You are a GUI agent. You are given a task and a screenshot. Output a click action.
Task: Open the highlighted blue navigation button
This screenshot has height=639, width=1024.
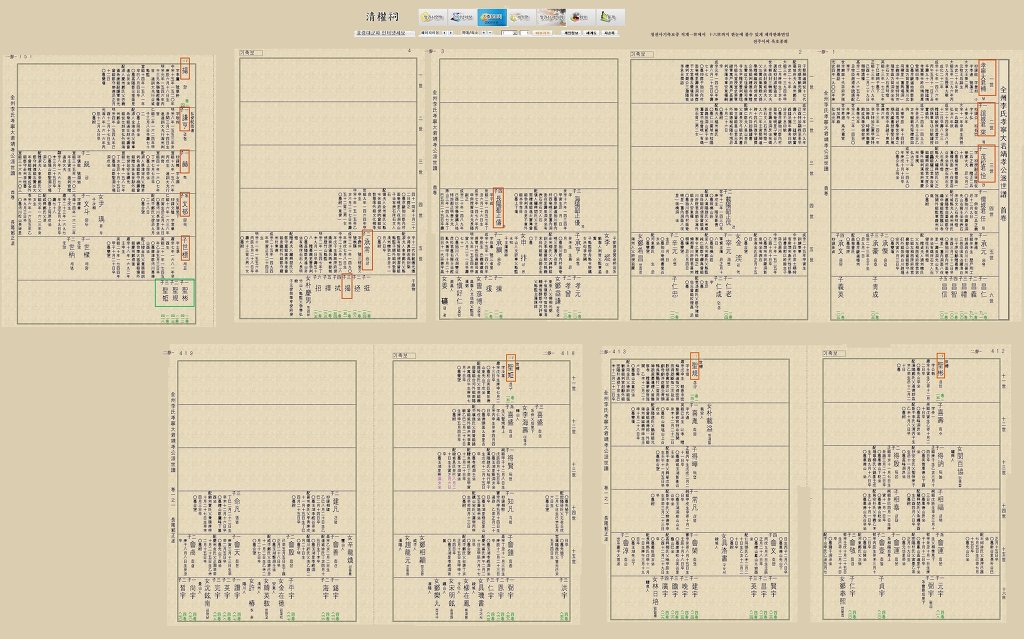click(492, 17)
